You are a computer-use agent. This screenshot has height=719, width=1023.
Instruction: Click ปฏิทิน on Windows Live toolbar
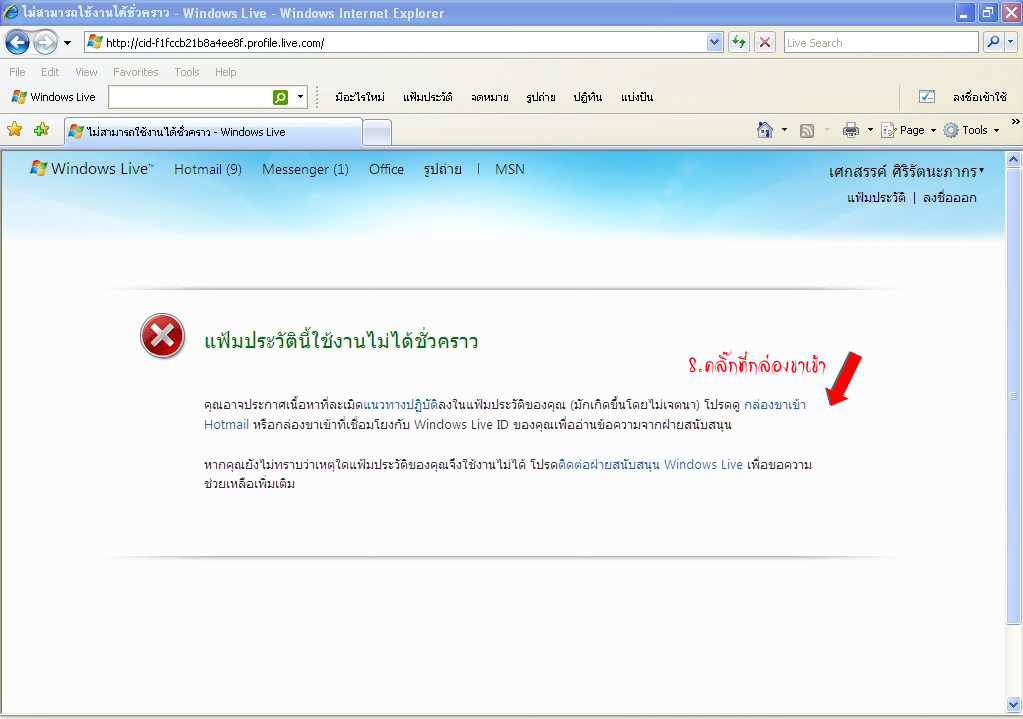tap(588, 97)
